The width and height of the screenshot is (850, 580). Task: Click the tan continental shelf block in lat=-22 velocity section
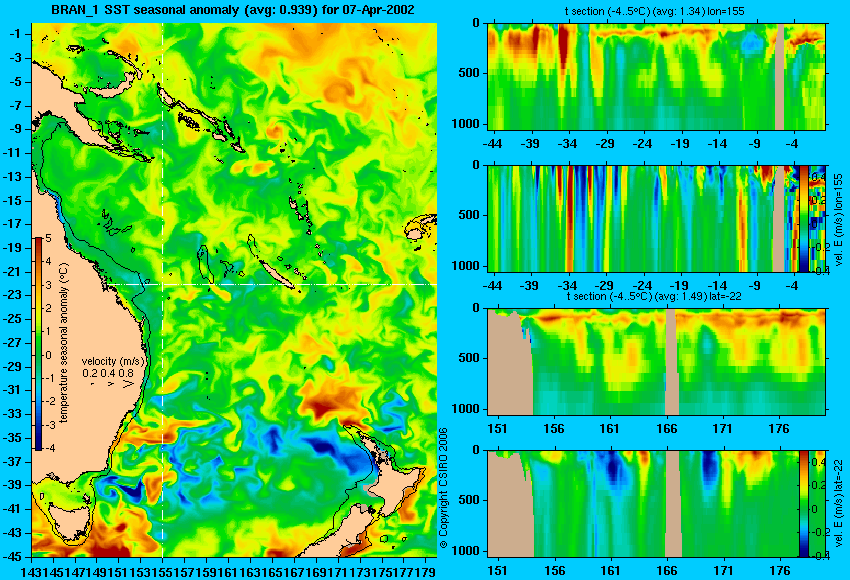click(x=510, y=507)
